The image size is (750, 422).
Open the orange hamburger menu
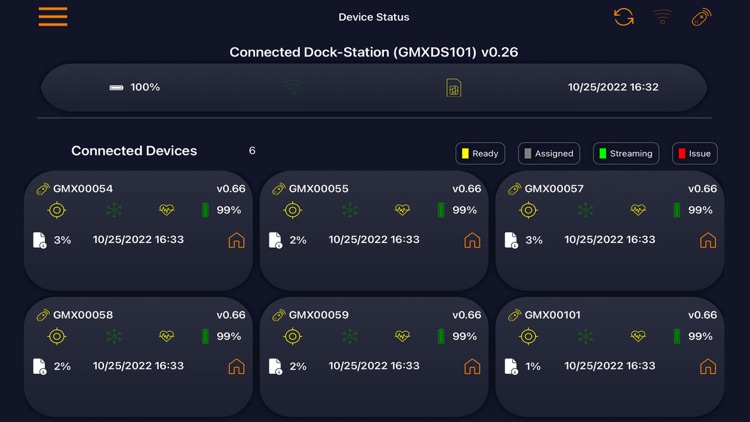(53, 17)
